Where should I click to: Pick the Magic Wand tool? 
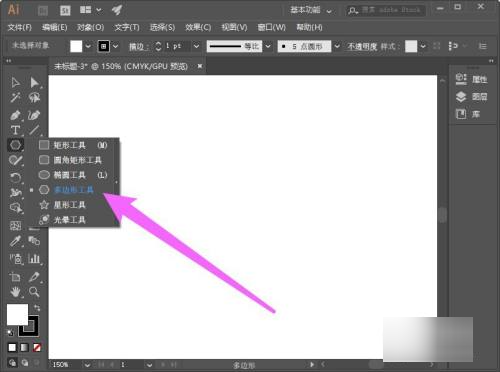(x=15, y=98)
